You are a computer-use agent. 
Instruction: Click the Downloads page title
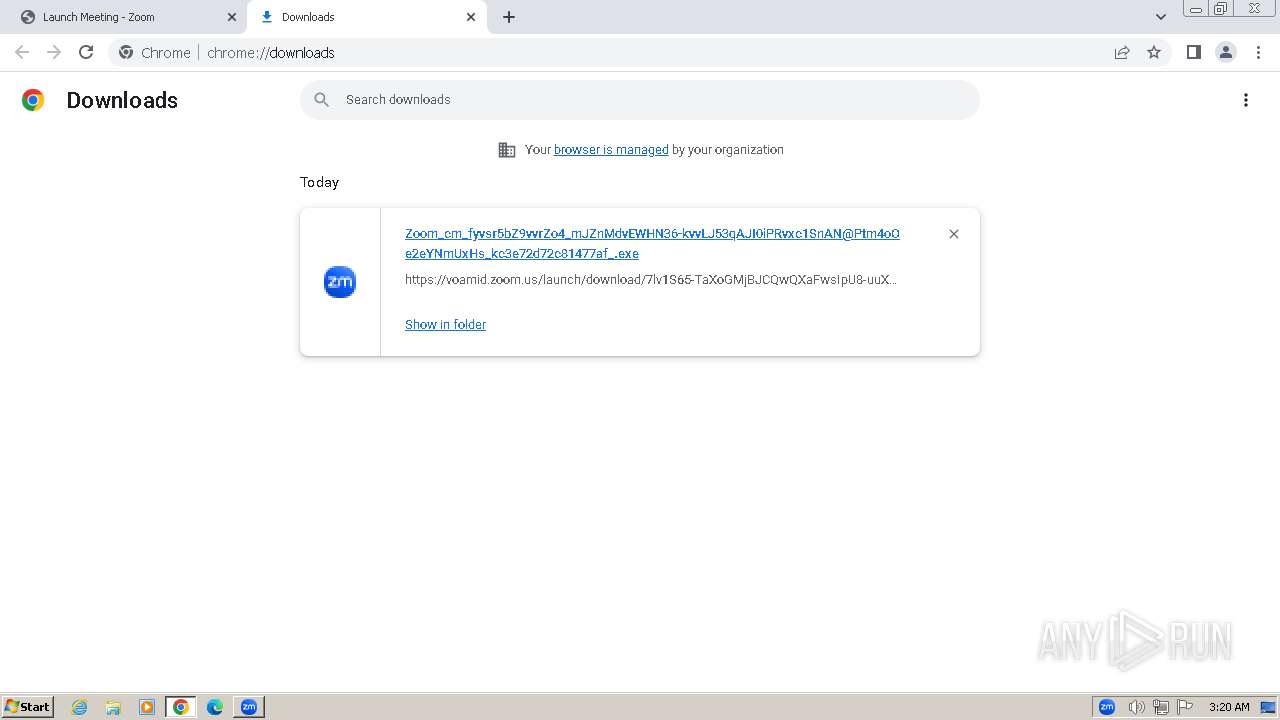point(122,100)
